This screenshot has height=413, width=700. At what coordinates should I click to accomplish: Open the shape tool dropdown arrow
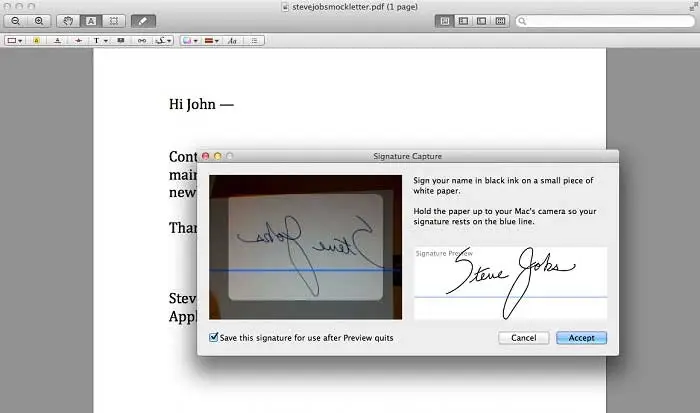click(20, 41)
